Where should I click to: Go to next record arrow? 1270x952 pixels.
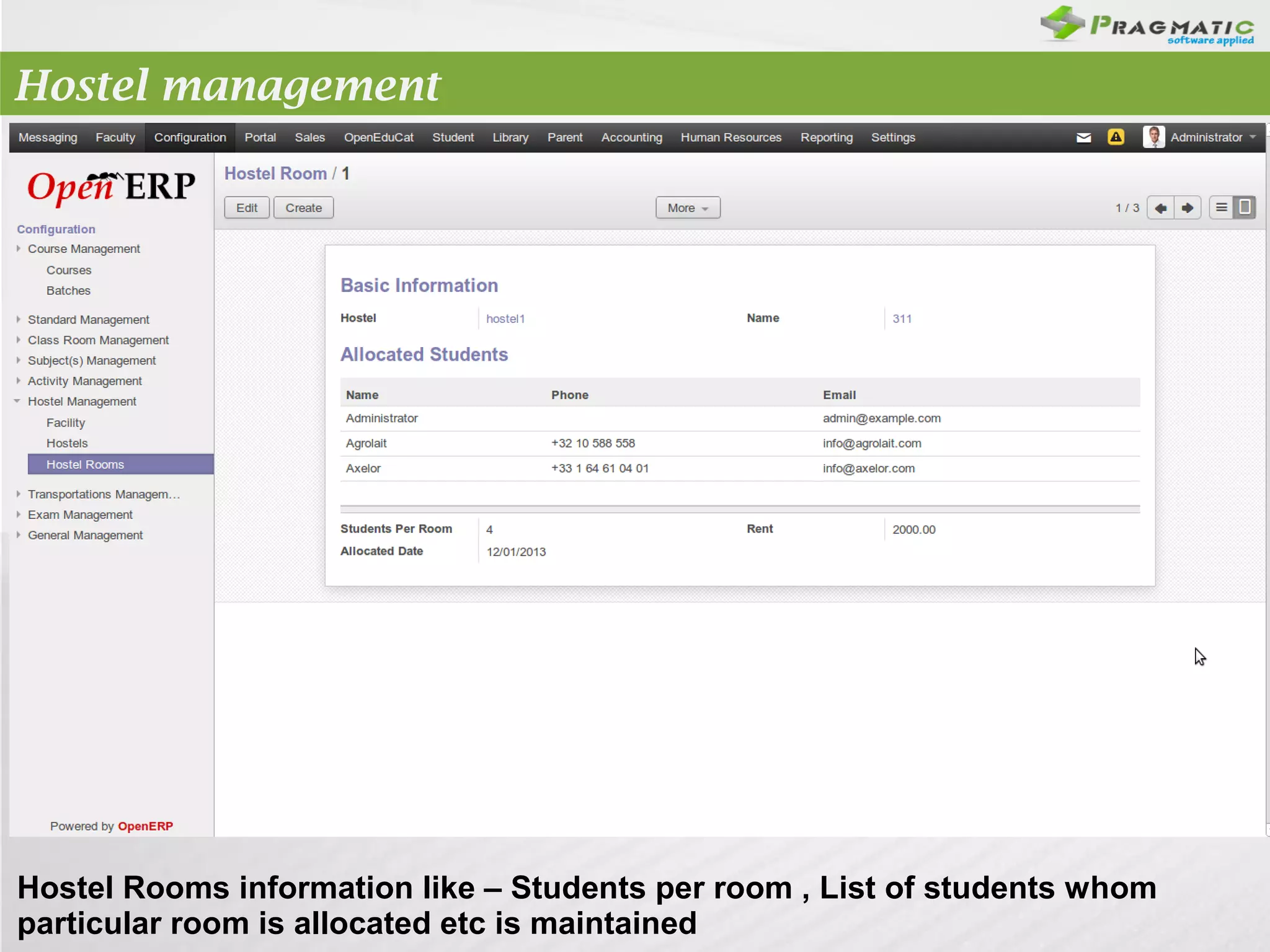[x=1188, y=208]
